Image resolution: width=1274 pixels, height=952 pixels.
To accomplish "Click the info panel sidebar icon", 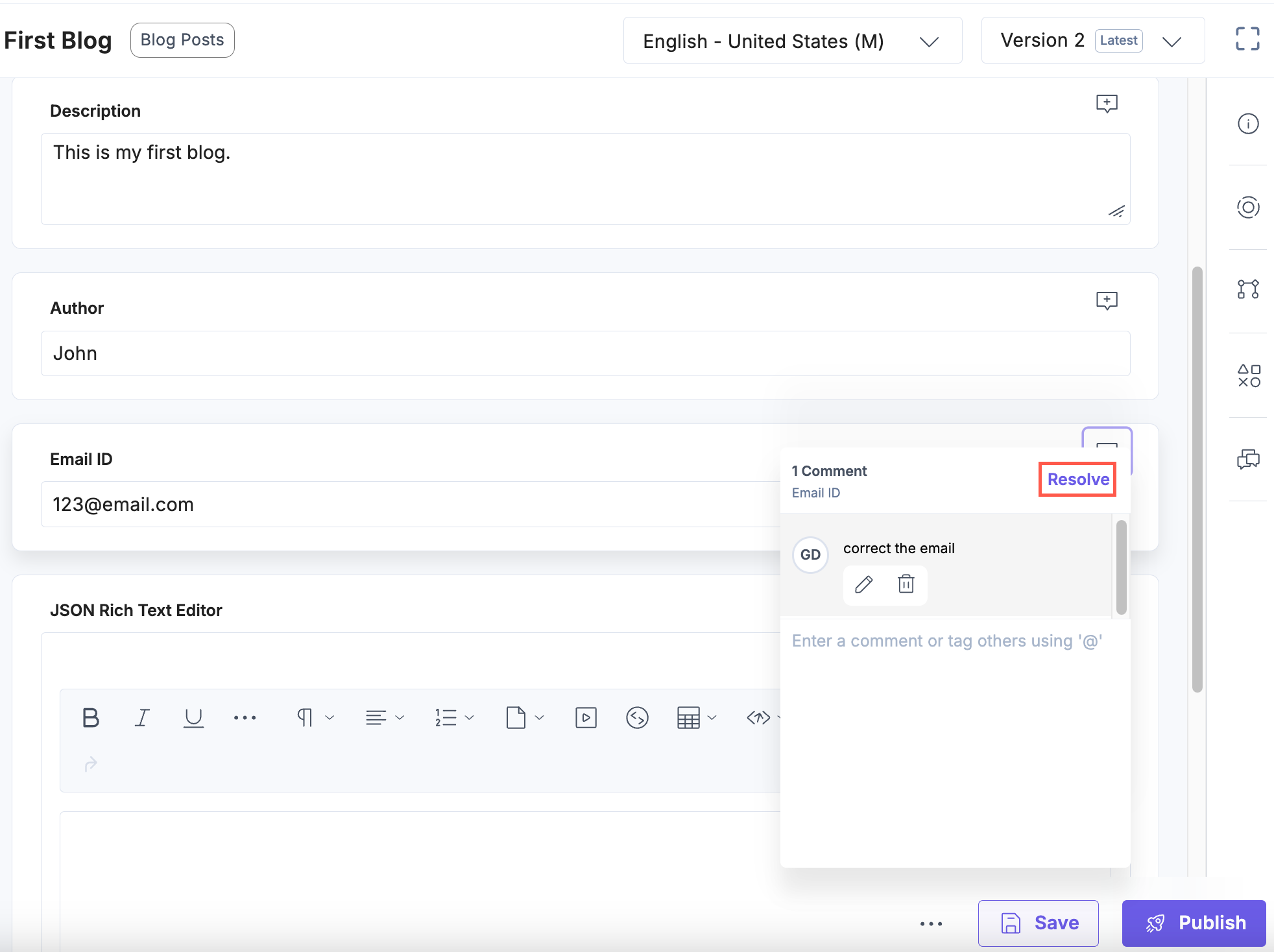I will [x=1247, y=123].
